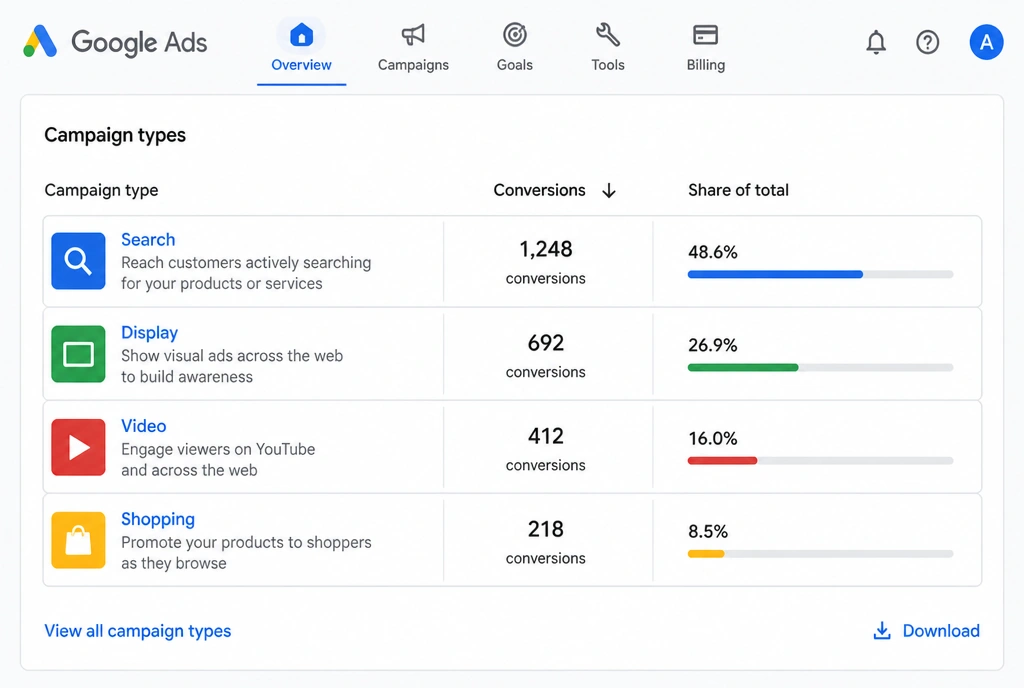
Task: Click the yellow Shopping bag icon
Action: coord(78,540)
